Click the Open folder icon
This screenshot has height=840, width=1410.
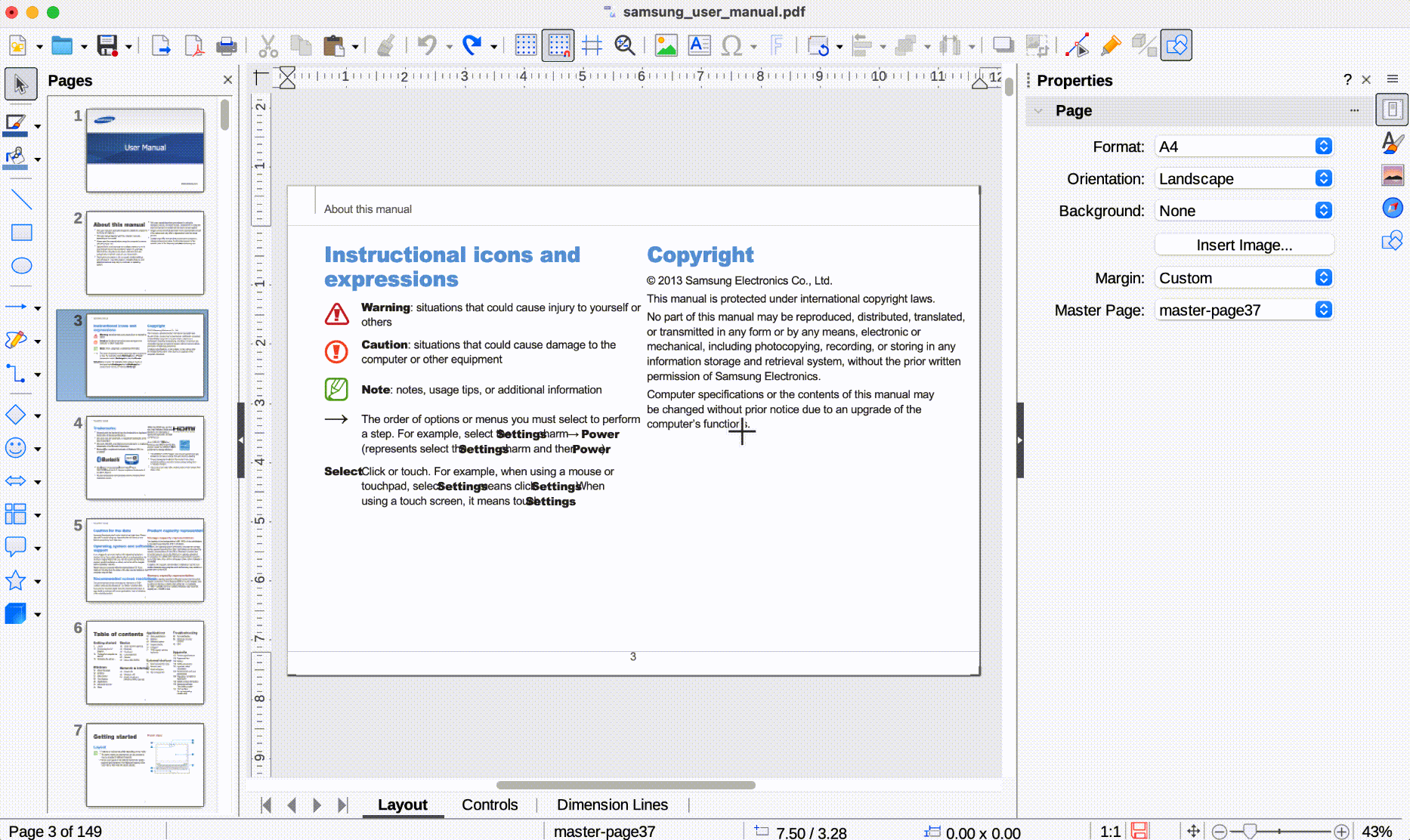(62, 46)
